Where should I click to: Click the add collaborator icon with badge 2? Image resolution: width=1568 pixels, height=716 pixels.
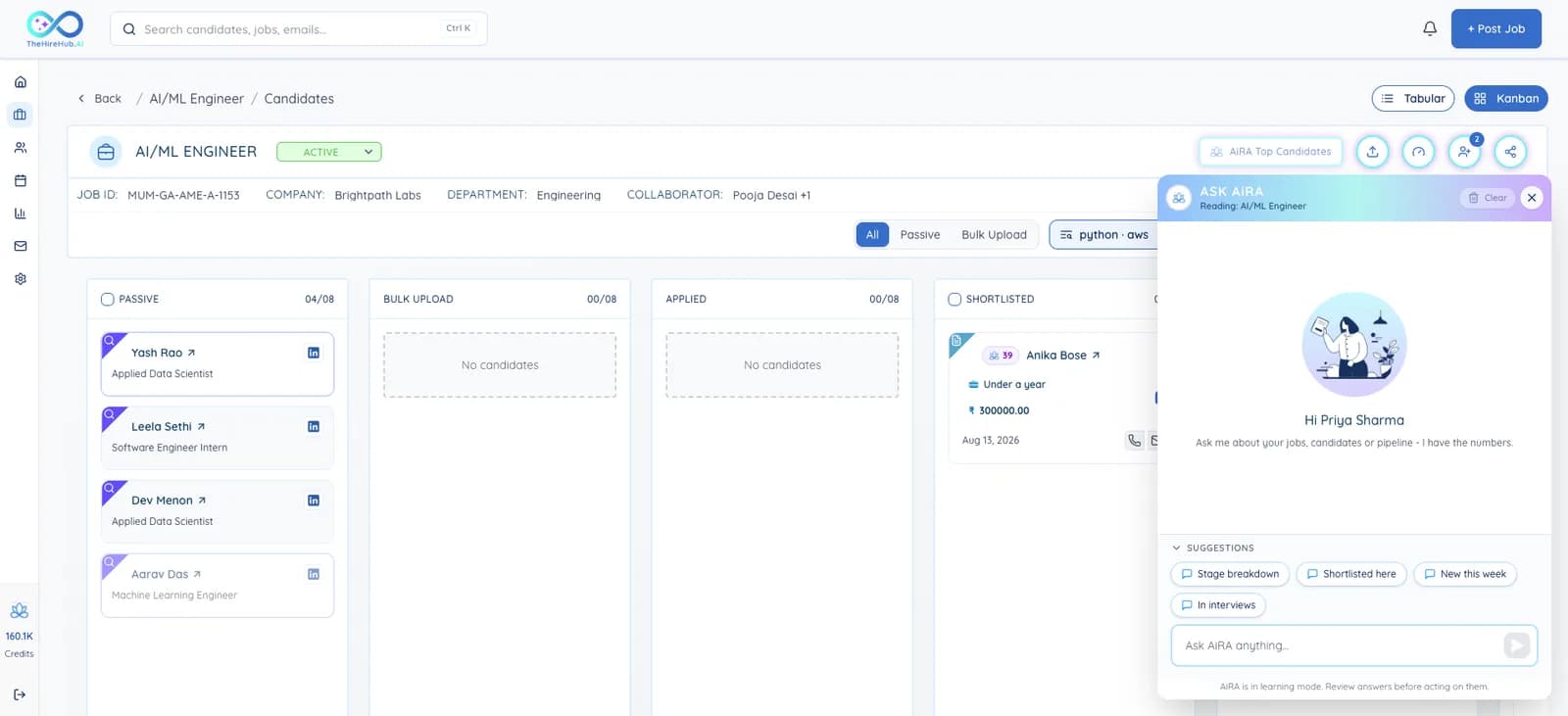tap(1464, 152)
